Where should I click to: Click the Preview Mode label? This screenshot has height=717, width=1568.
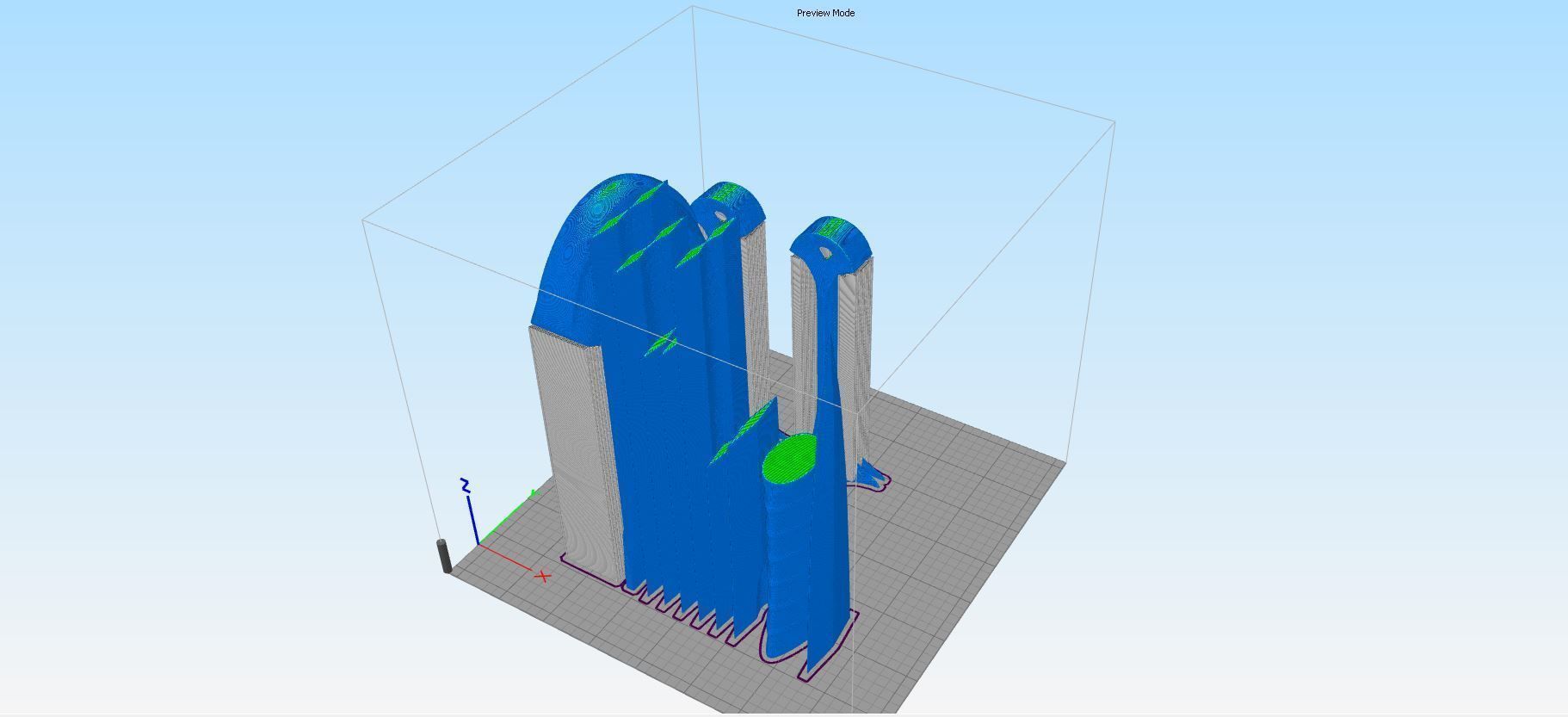(x=825, y=13)
